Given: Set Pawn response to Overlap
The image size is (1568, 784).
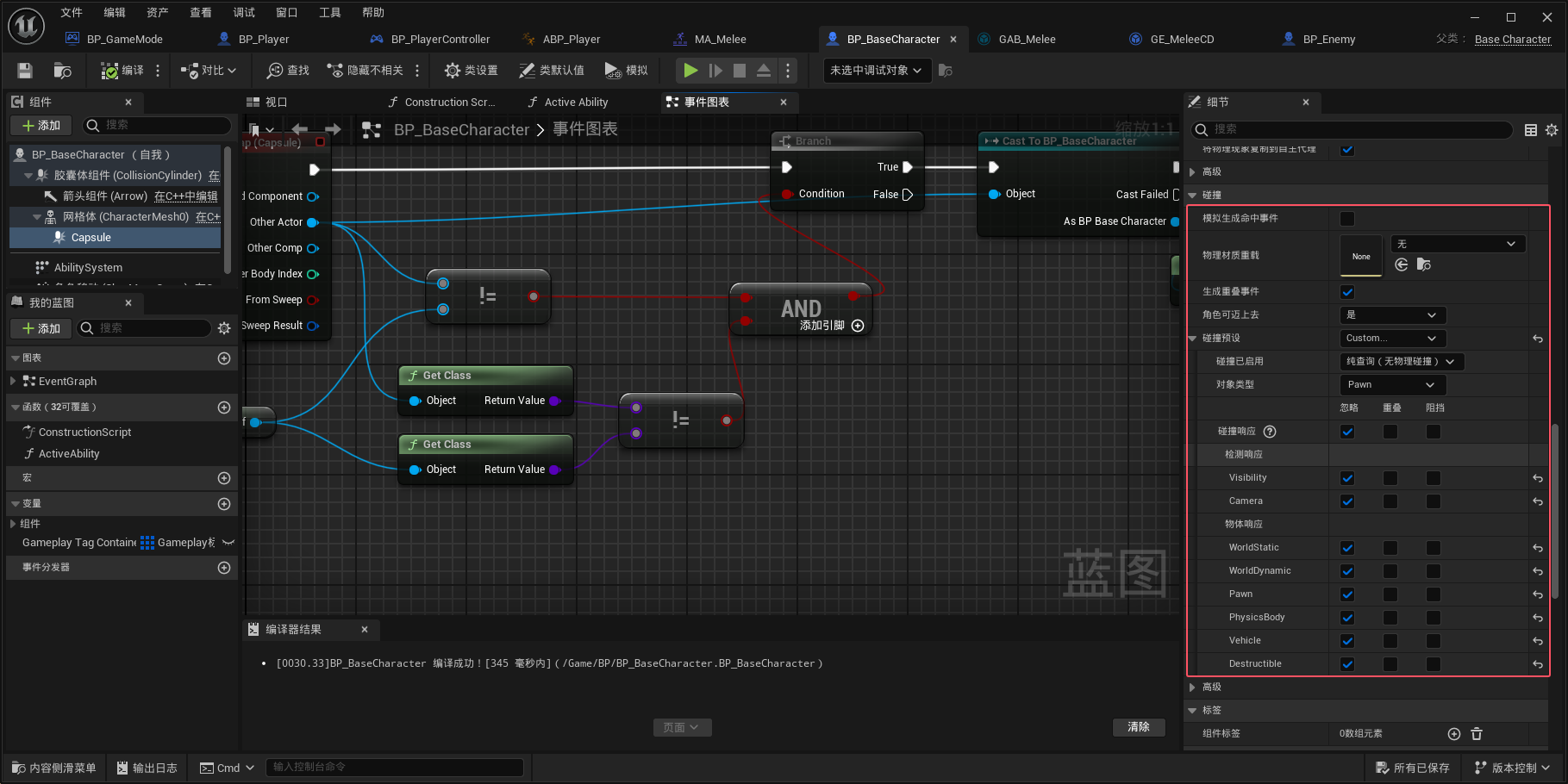Looking at the screenshot, I should 1390,594.
